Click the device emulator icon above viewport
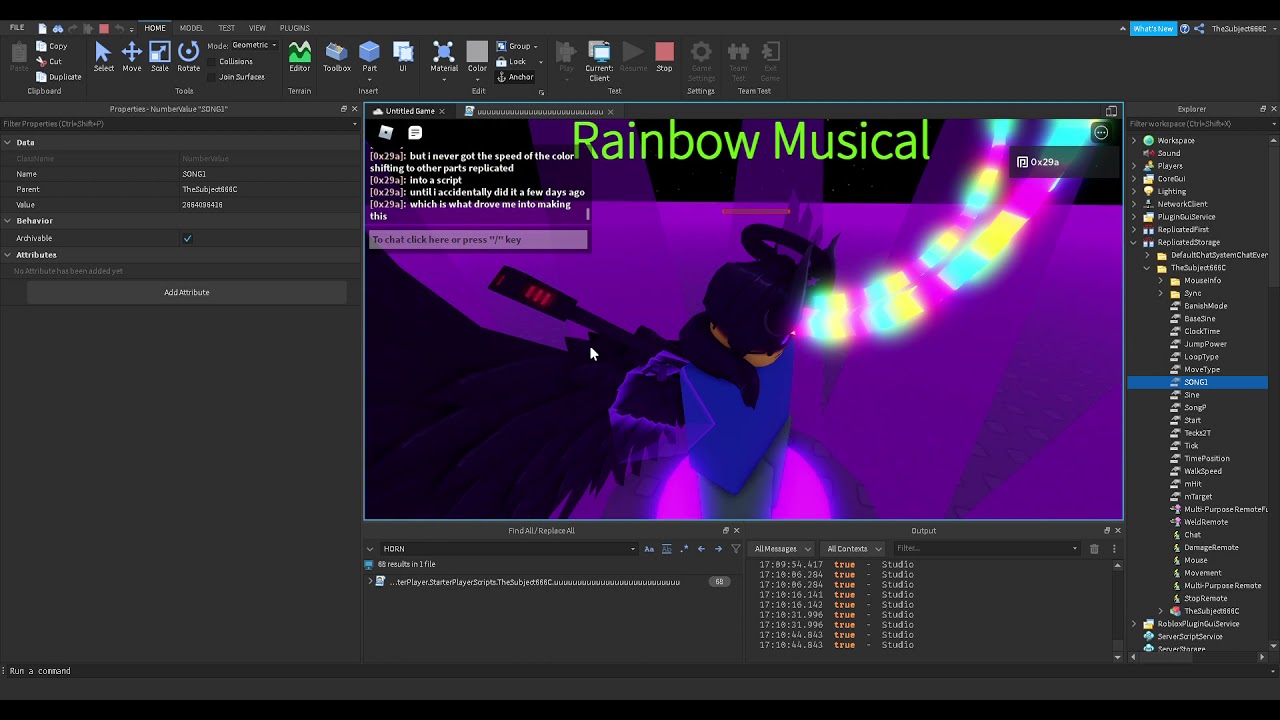The image size is (1280, 720). click(x=1111, y=111)
